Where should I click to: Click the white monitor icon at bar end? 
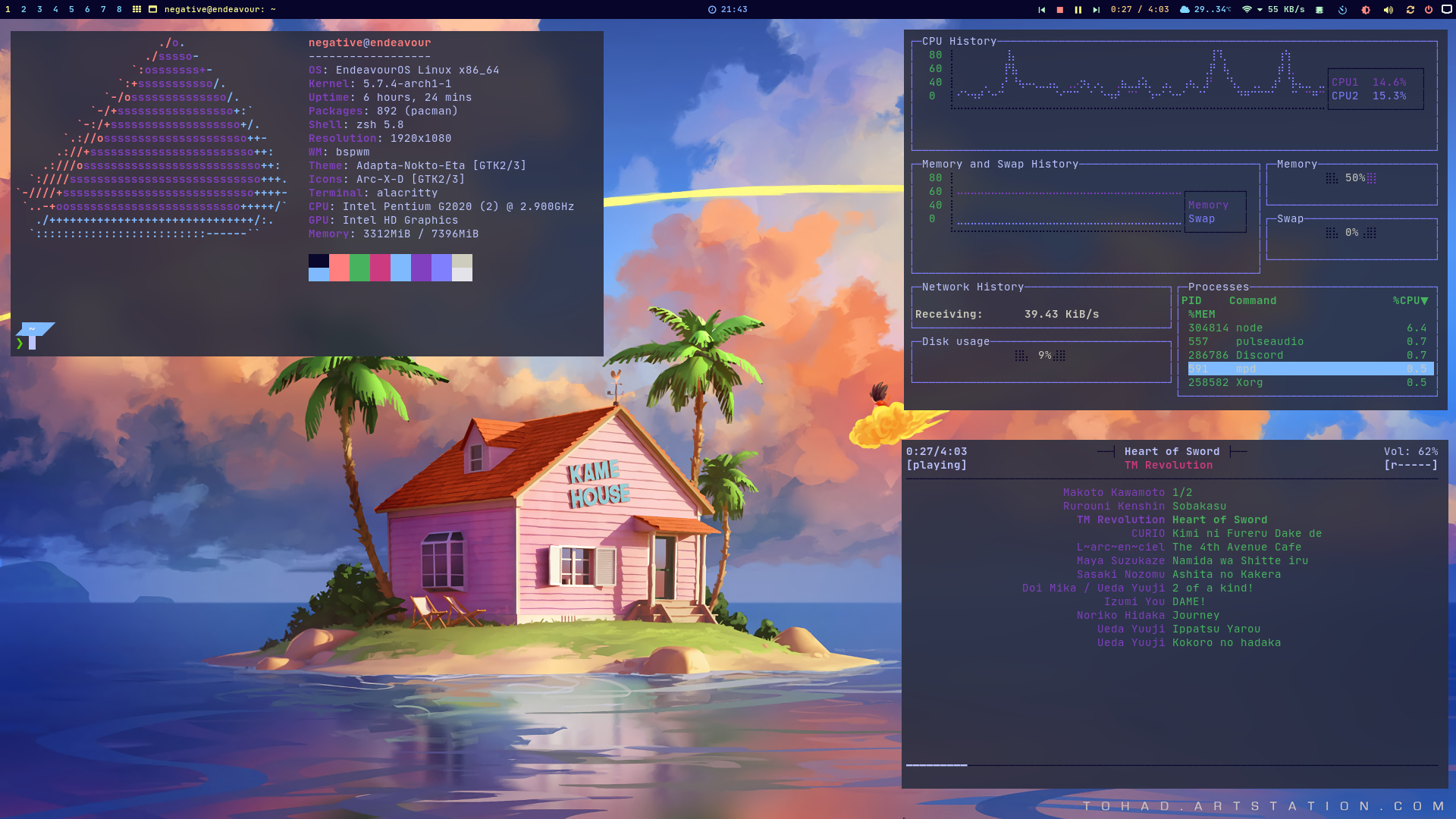[x=1446, y=10]
